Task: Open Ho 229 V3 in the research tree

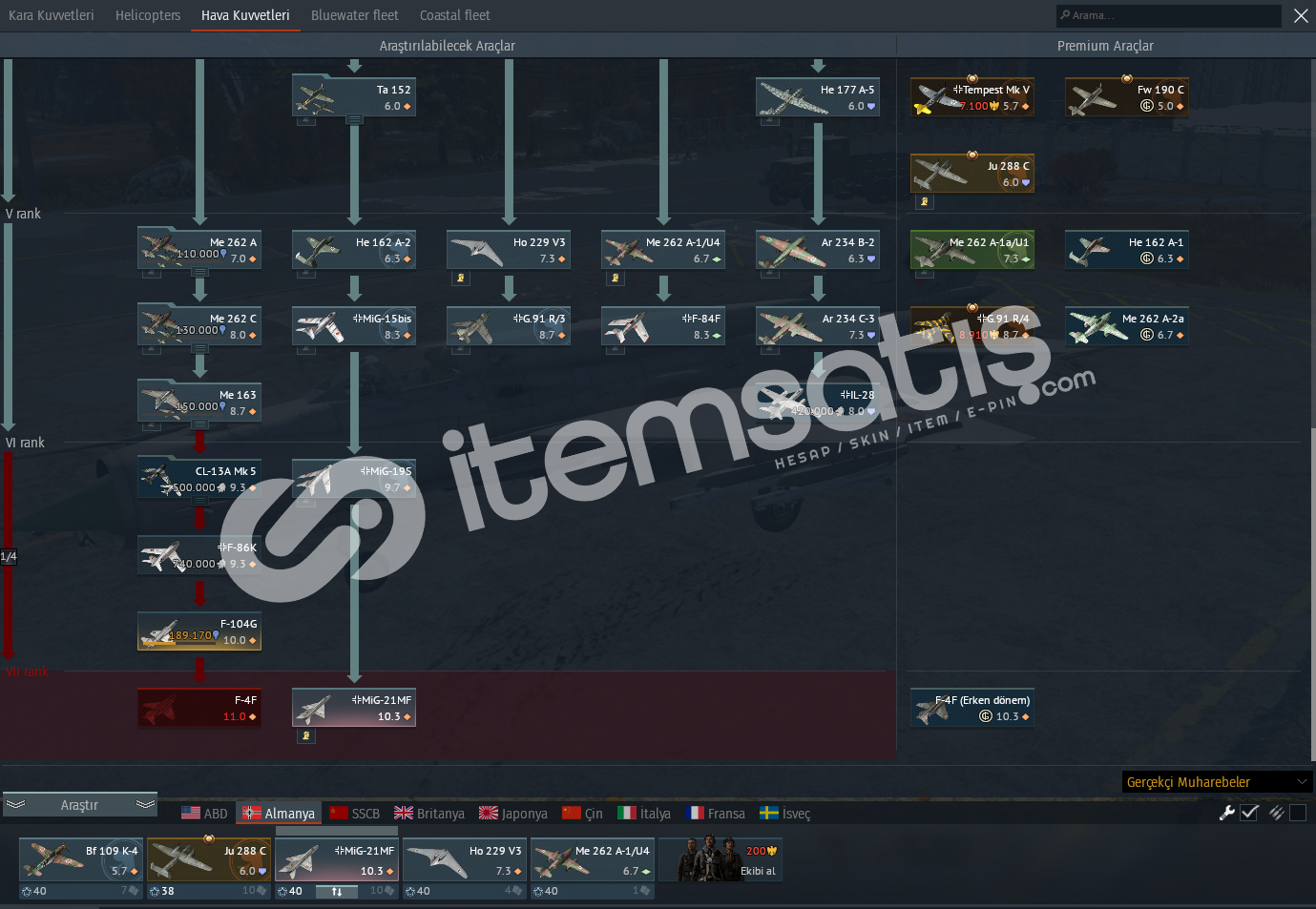Action: click(509, 250)
